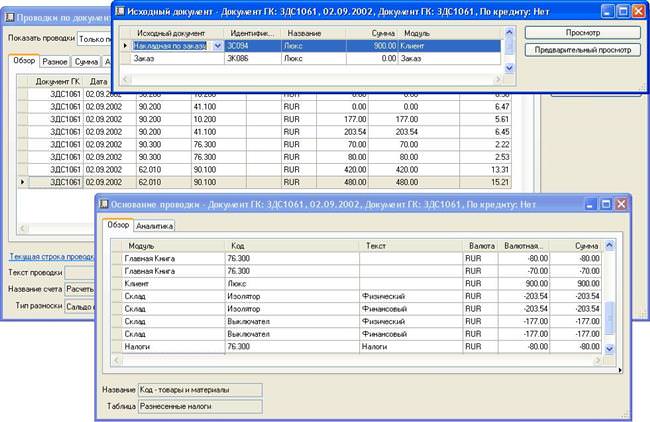Minimize Основание проводки window
Screen dimensions: 650x422
click(x=590, y=204)
